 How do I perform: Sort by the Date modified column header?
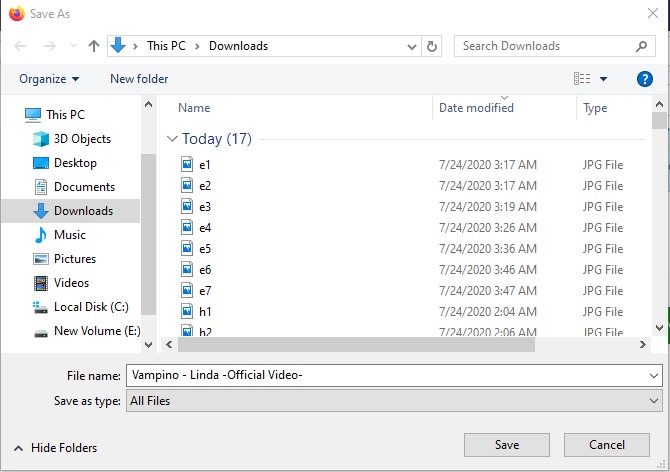[x=476, y=108]
